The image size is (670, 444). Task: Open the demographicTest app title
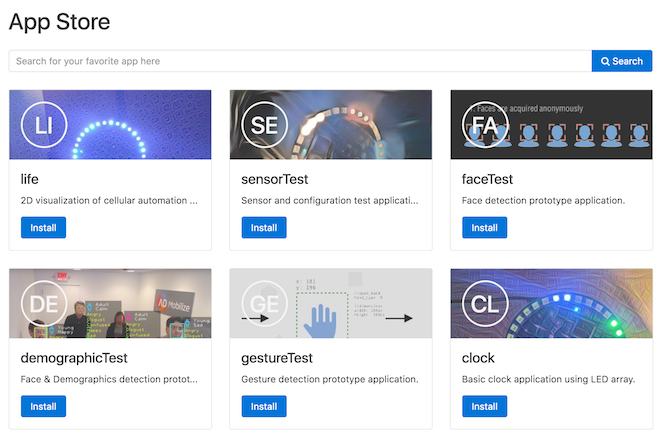coord(74,358)
